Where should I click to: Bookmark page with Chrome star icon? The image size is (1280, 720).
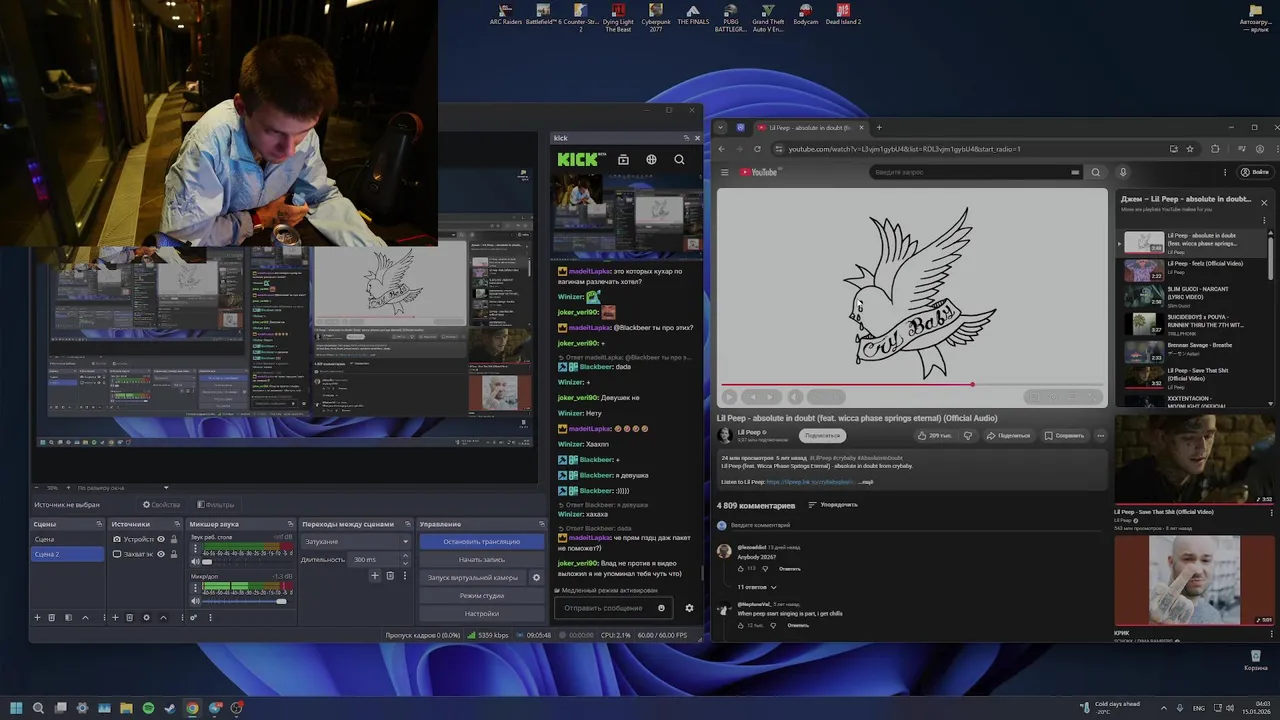pyautogui.click(x=1190, y=149)
